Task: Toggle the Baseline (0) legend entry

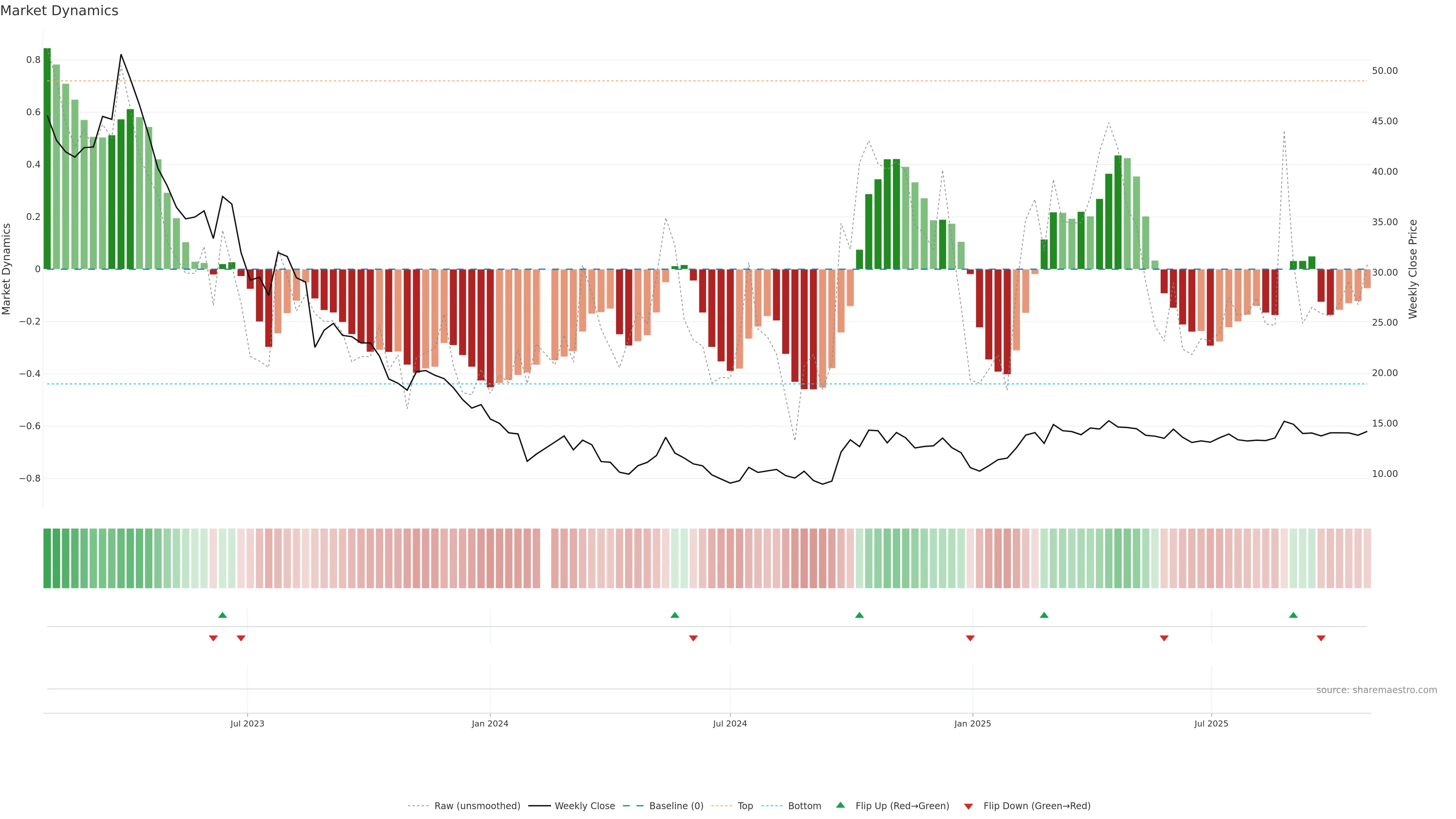Action: pyautogui.click(x=676, y=806)
